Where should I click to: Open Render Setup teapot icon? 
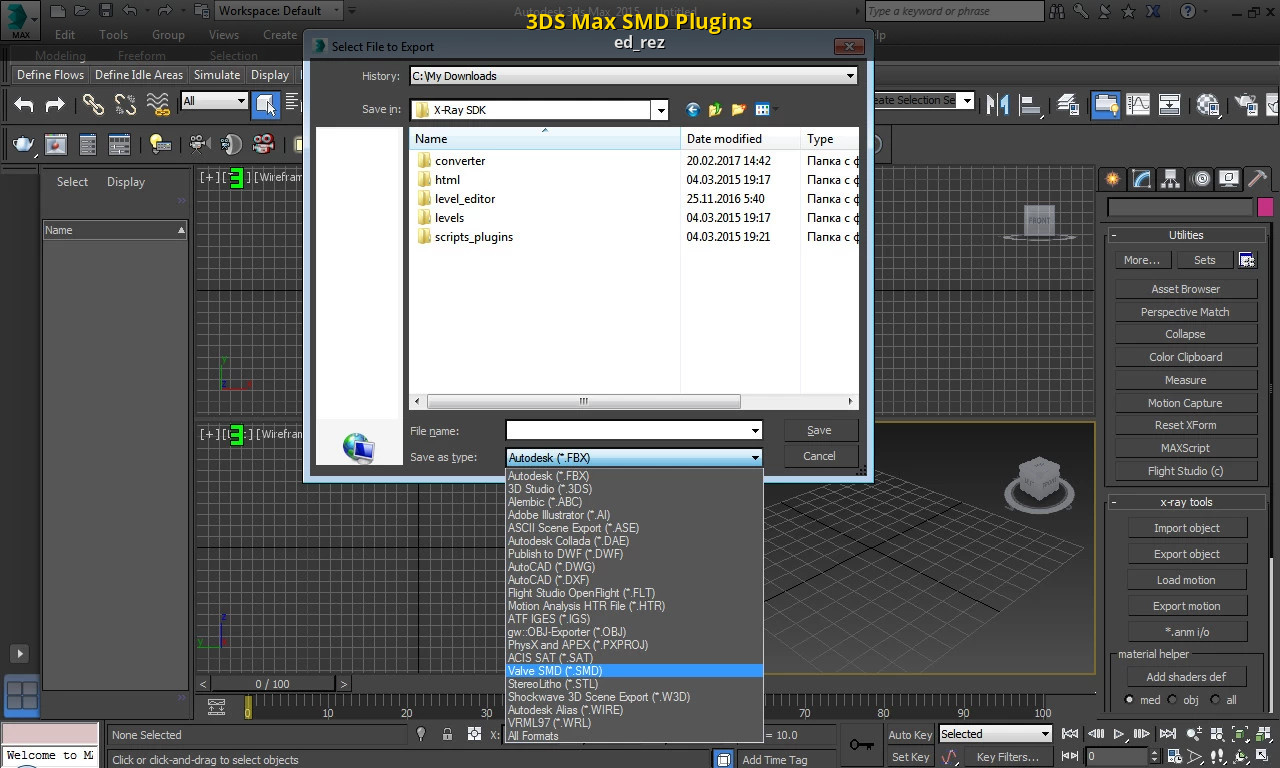(x=23, y=144)
